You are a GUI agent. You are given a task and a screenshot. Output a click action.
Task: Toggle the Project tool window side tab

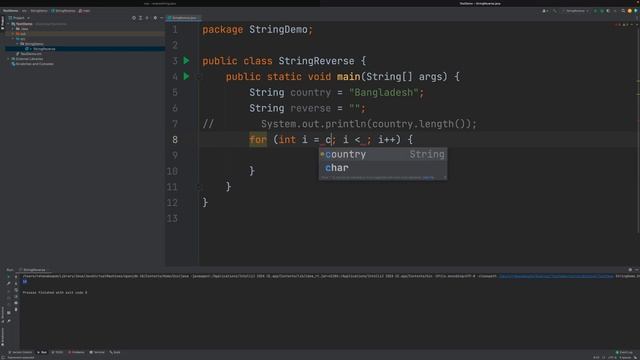(x=2, y=22)
